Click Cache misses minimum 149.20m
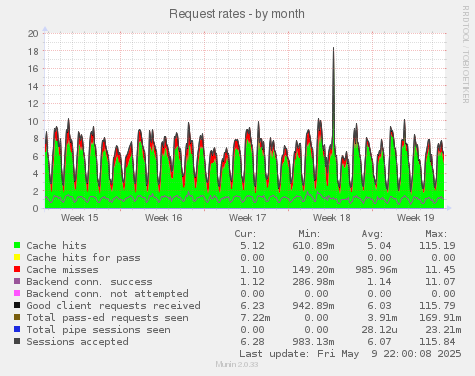 (x=313, y=270)
